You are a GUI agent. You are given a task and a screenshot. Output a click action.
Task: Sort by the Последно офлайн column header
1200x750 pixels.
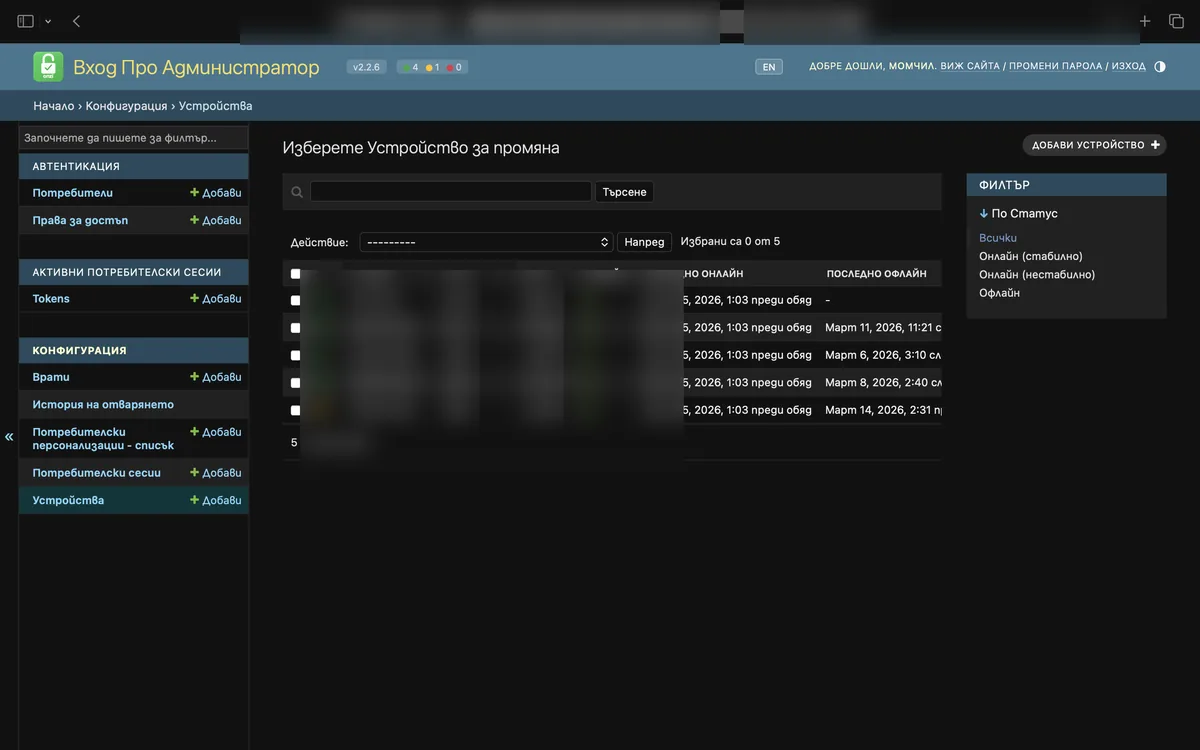click(877, 274)
